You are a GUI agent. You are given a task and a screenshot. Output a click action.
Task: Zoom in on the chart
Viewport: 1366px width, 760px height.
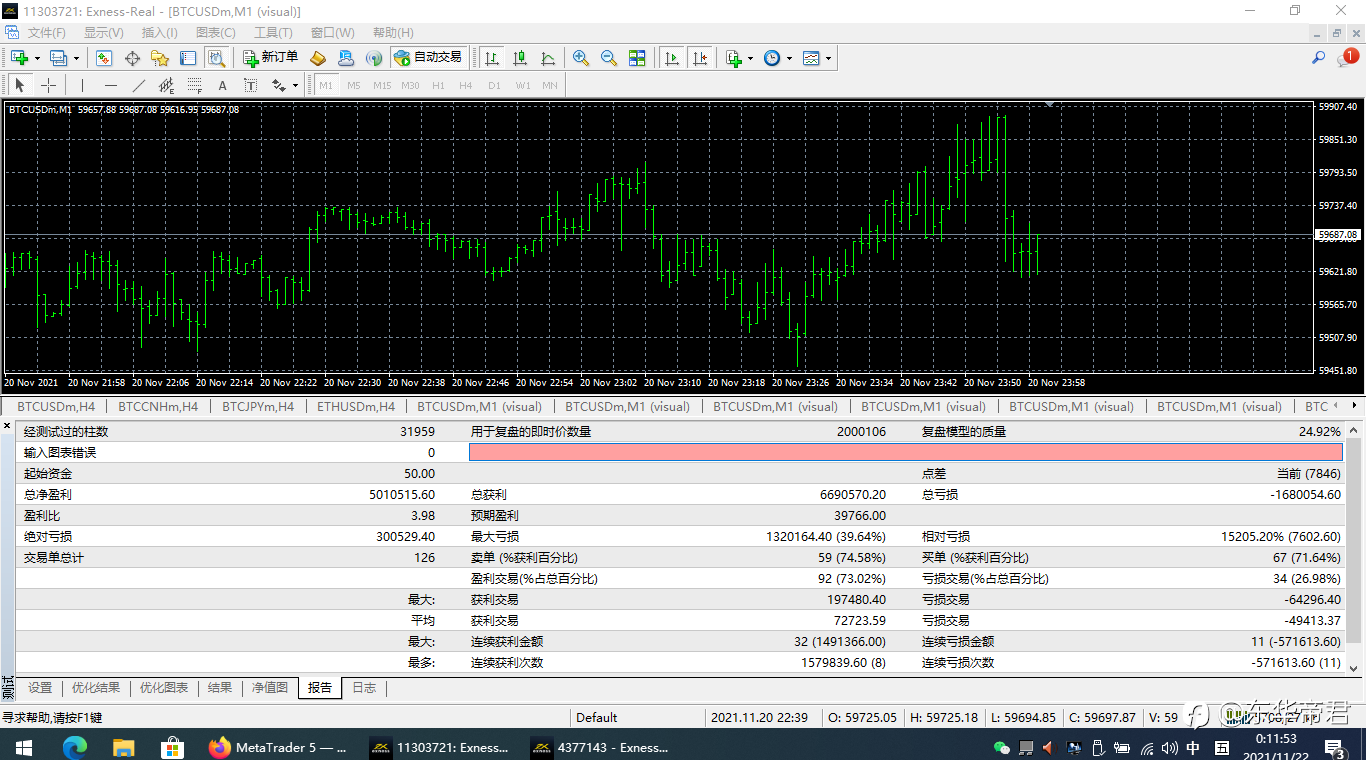pyautogui.click(x=581, y=58)
